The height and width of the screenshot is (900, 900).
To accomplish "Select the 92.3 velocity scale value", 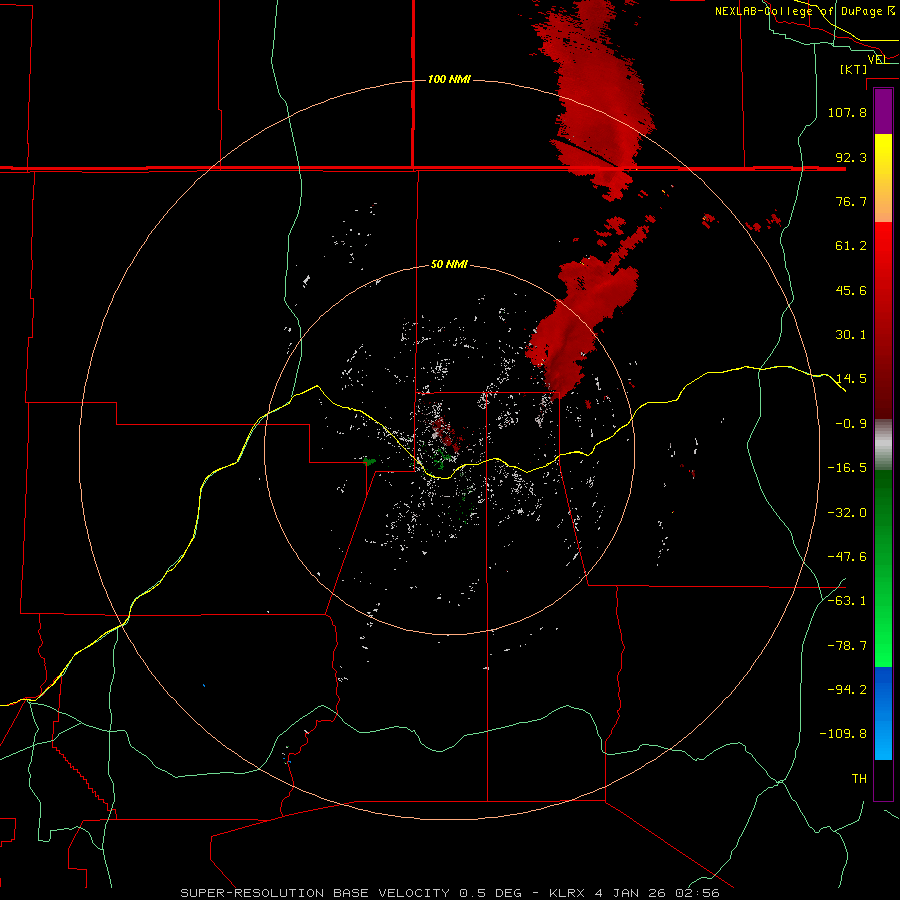I will 851,157.
